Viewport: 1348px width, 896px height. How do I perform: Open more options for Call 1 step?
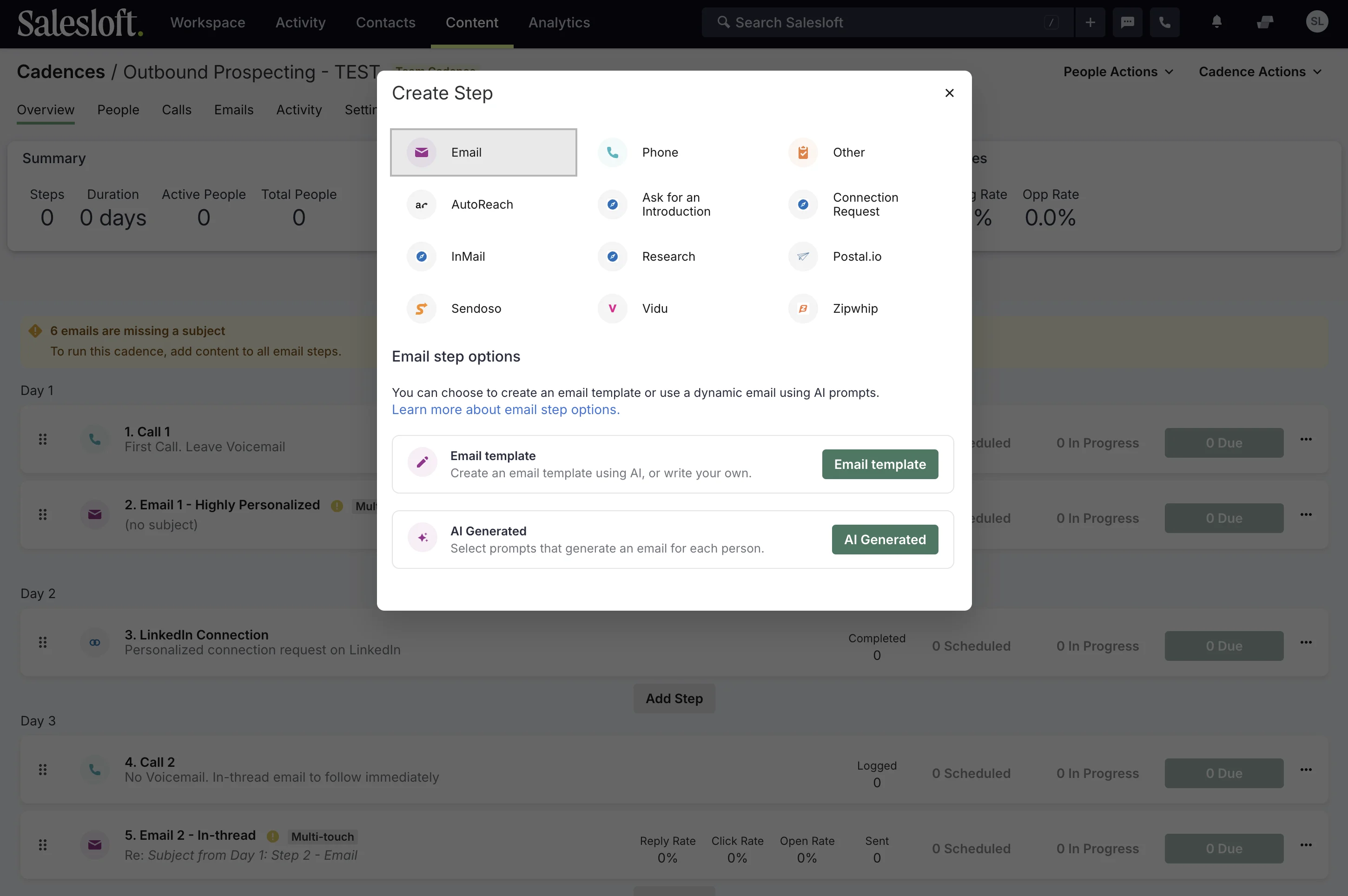[1306, 440]
